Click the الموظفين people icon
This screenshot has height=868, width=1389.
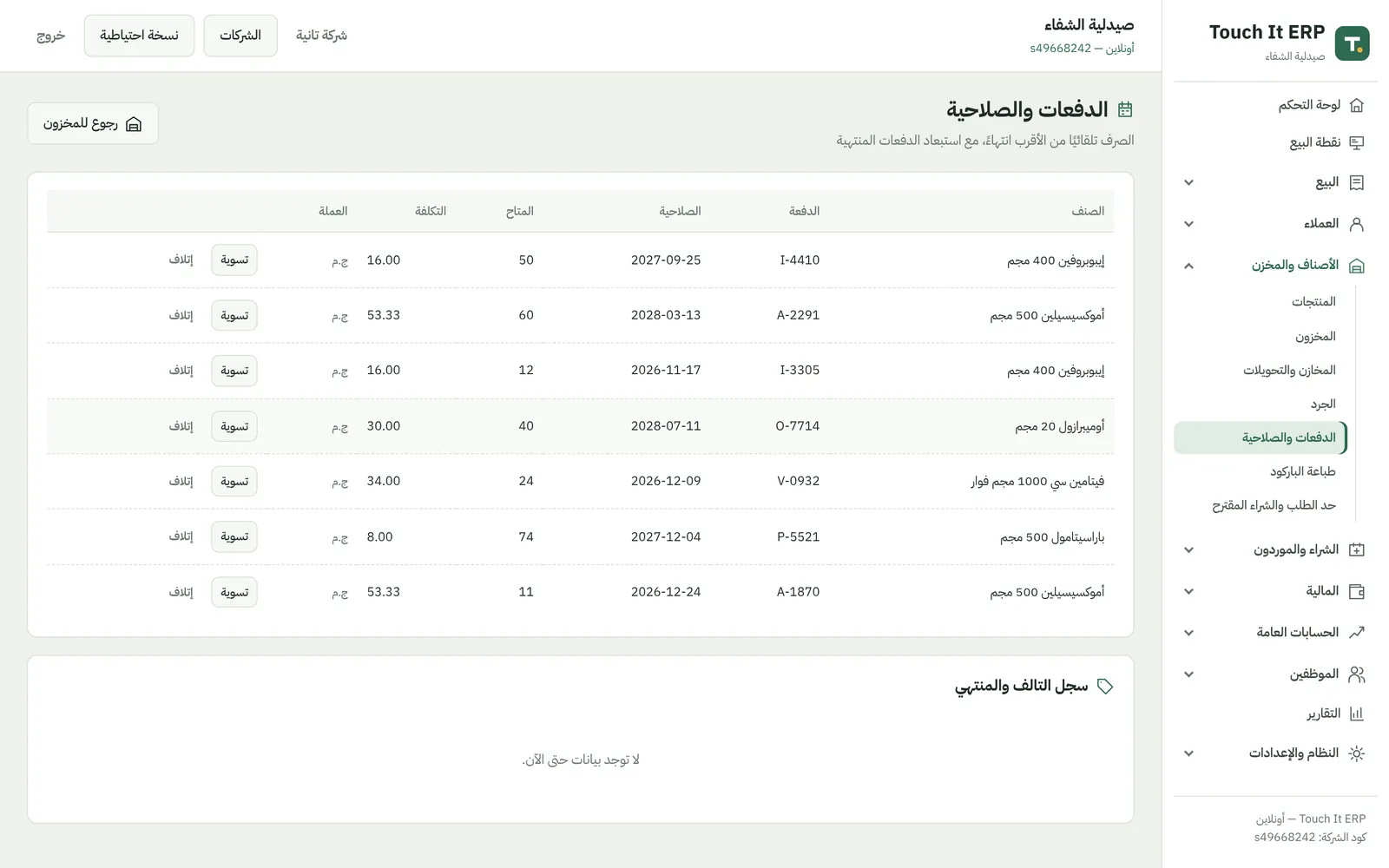(1357, 674)
